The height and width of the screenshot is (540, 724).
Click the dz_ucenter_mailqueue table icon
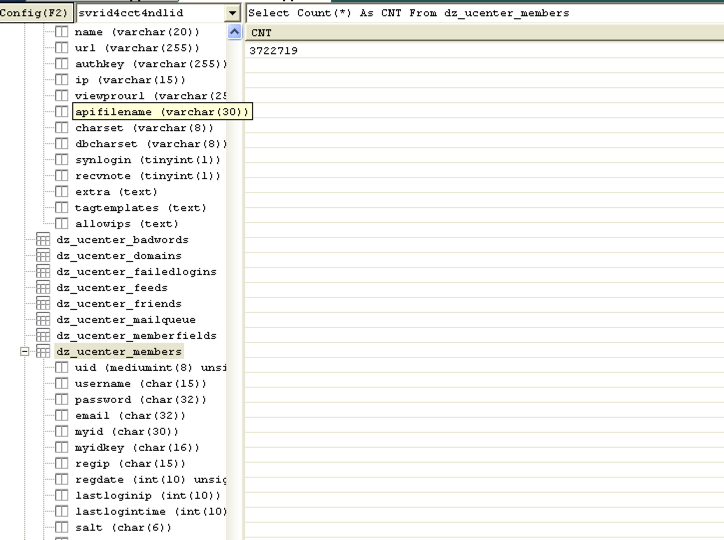(x=43, y=319)
